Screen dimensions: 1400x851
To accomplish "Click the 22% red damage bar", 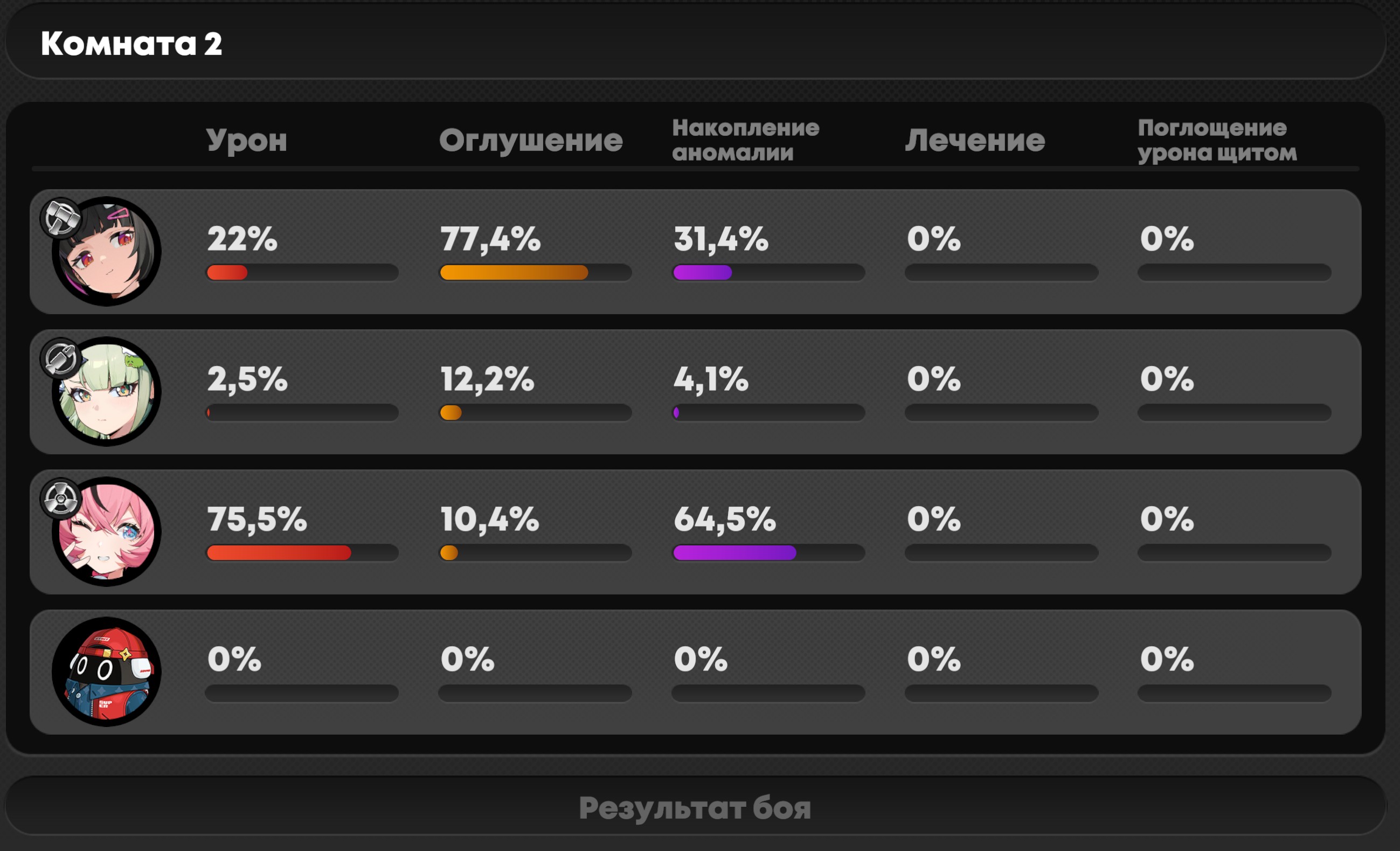I will point(302,273).
